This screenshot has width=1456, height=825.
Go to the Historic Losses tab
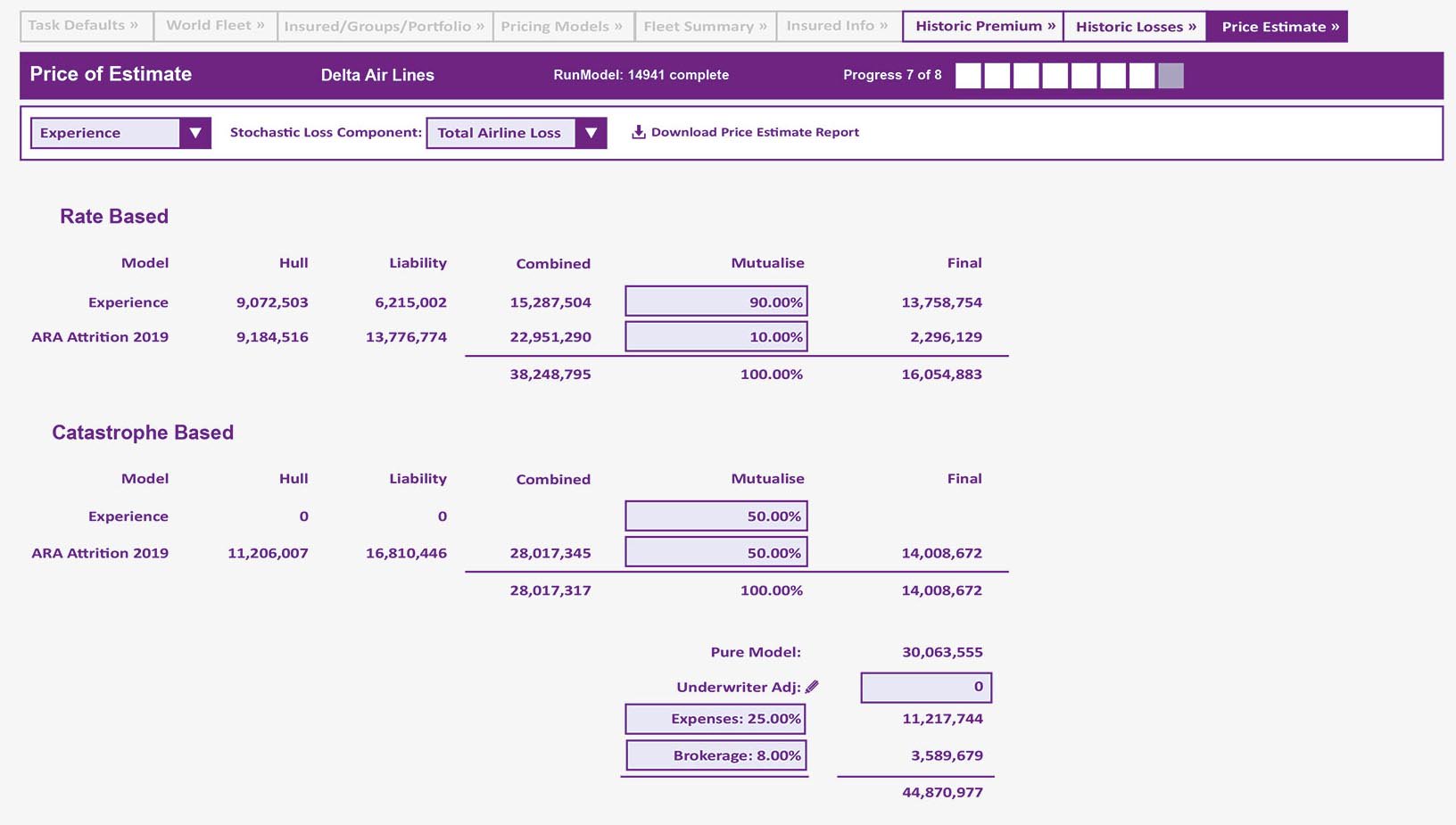point(1135,26)
